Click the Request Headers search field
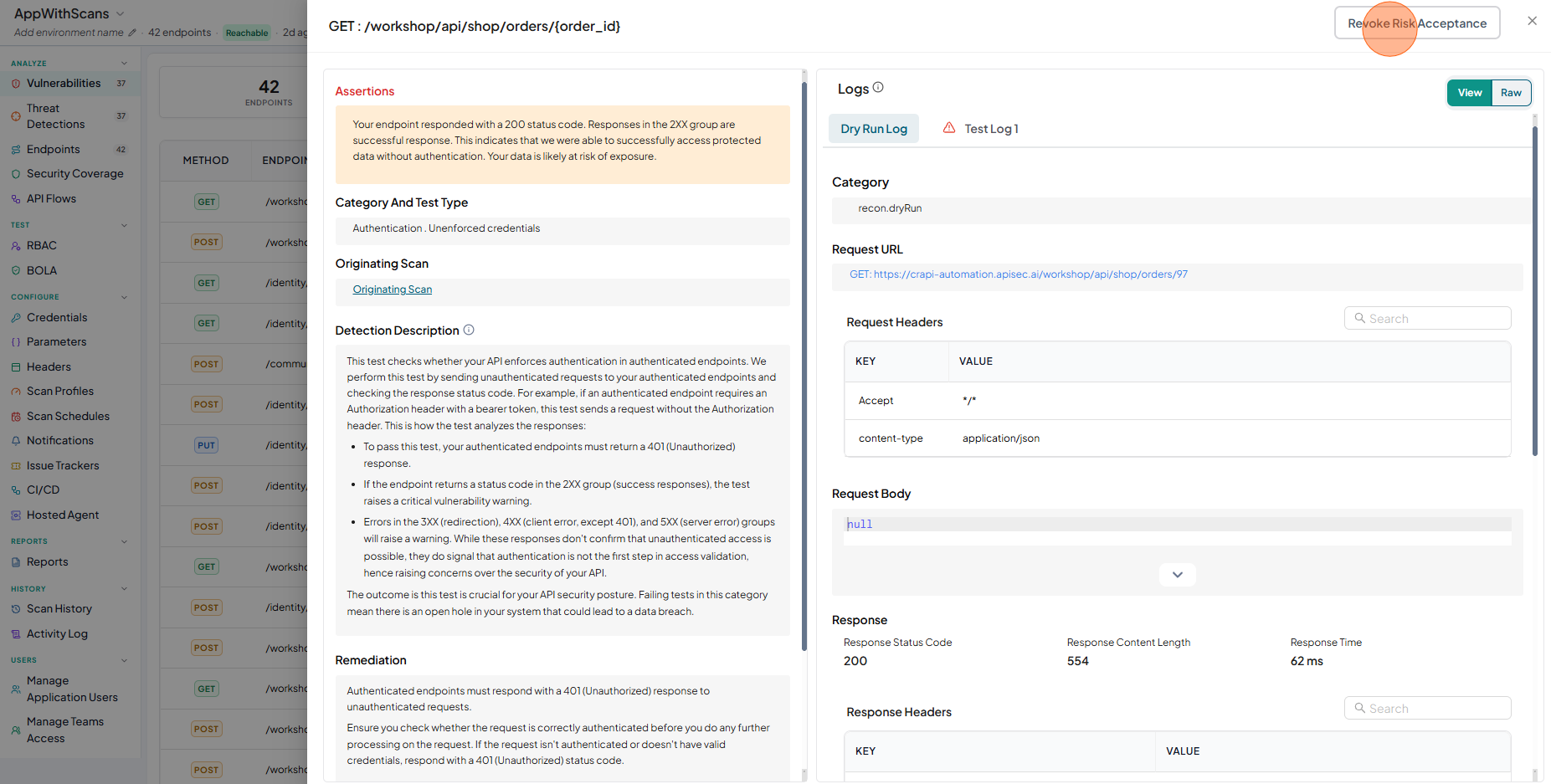The width and height of the screenshot is (1551, 784). coord(1428,319)
